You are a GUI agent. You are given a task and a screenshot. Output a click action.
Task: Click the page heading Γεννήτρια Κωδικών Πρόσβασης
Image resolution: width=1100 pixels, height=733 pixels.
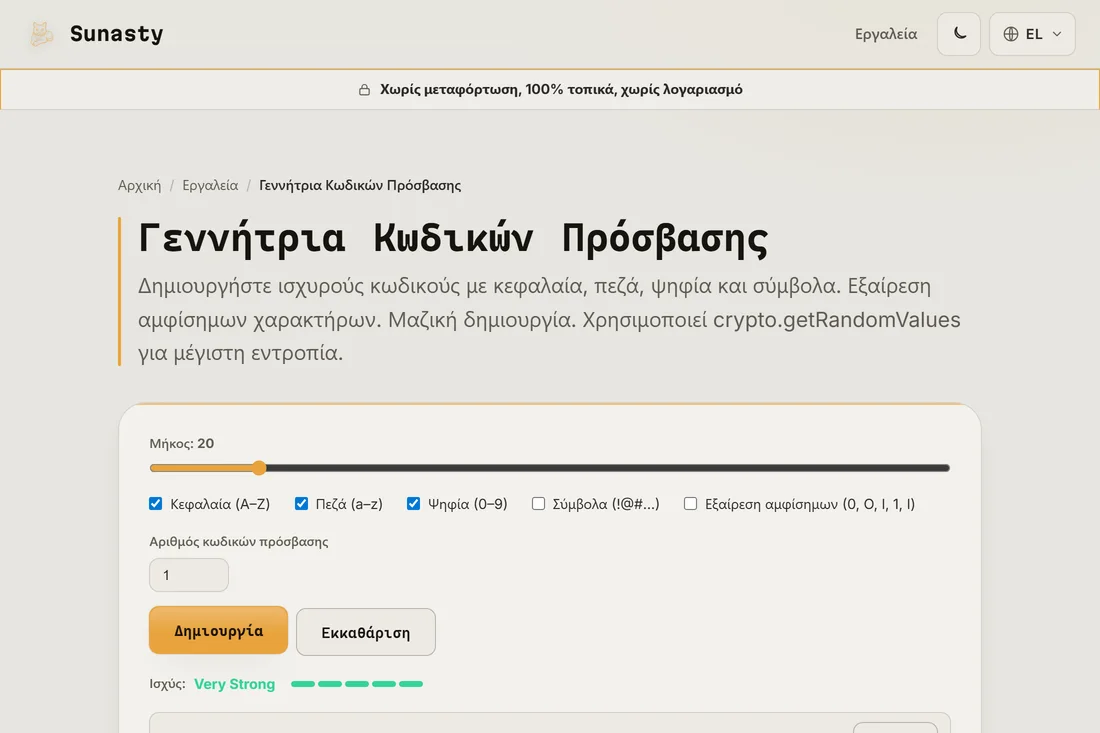(453, 238)
